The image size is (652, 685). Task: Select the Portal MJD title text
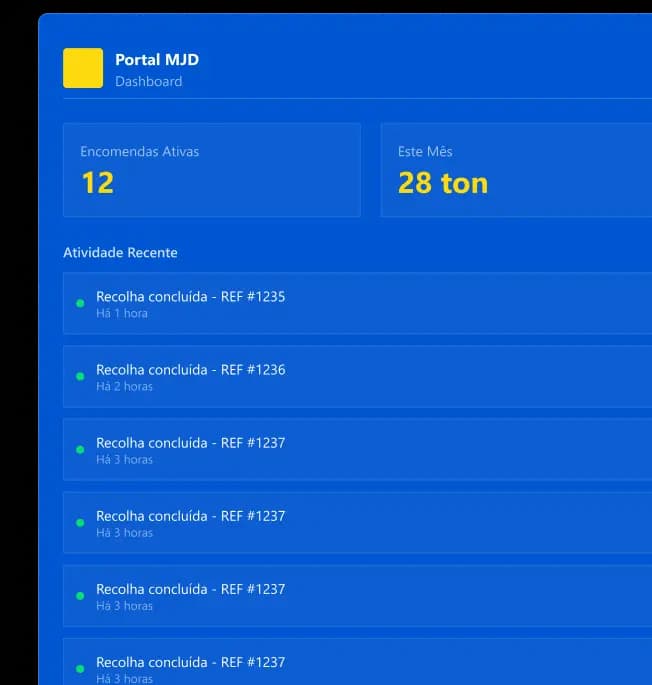157,60
